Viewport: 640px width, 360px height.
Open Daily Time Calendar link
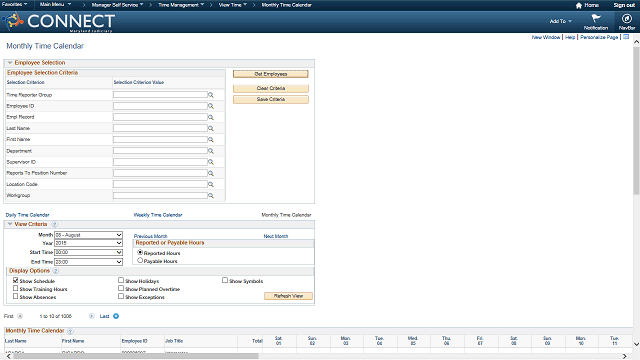point(27,215)
